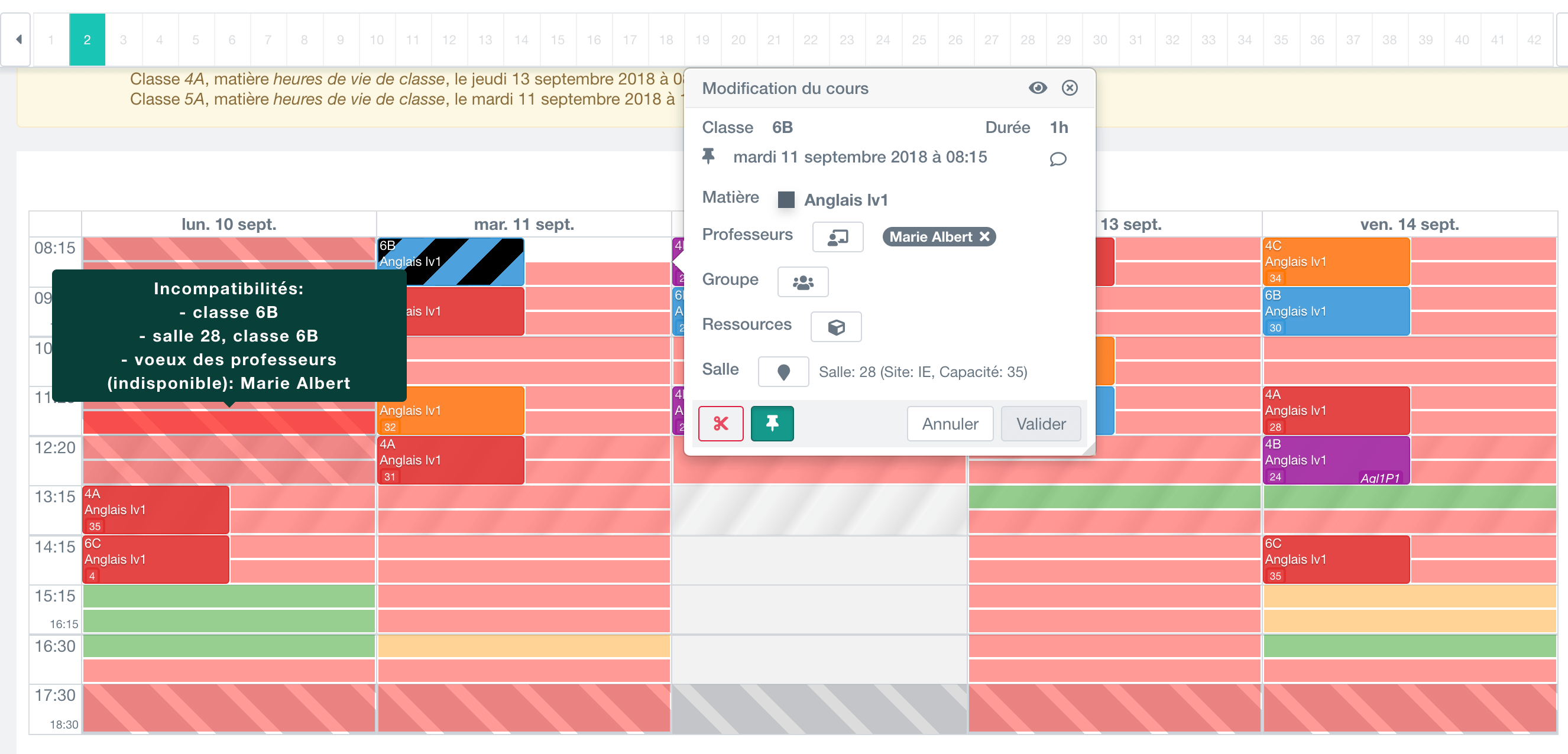
Task: Toggle the green pin course button
Action: point(771,423)
